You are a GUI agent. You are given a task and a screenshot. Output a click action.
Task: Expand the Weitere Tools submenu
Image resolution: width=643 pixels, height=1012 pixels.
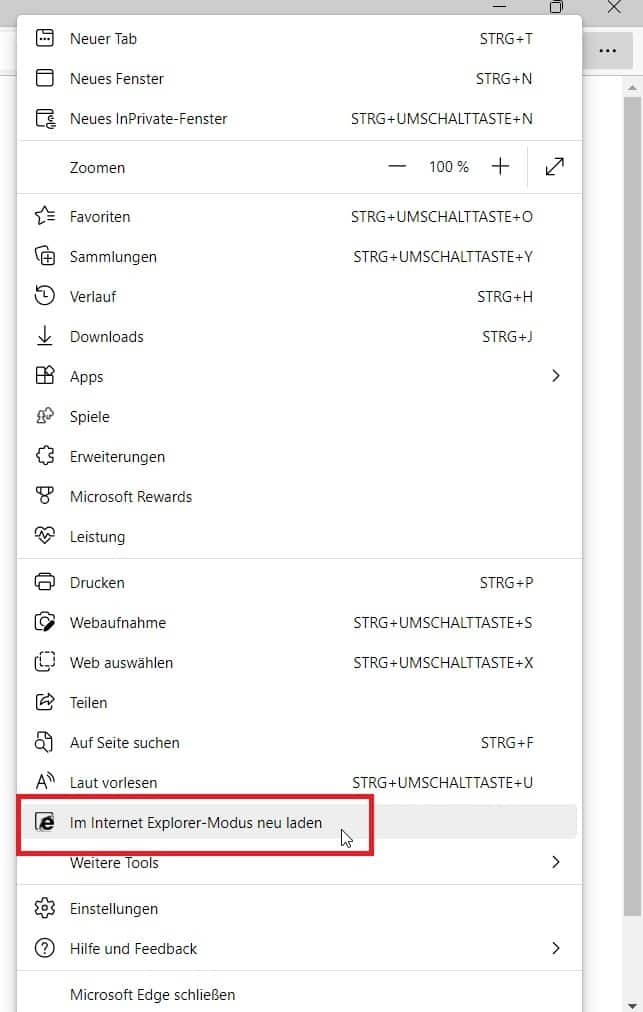pyautogui.click(x=556, y=862)
